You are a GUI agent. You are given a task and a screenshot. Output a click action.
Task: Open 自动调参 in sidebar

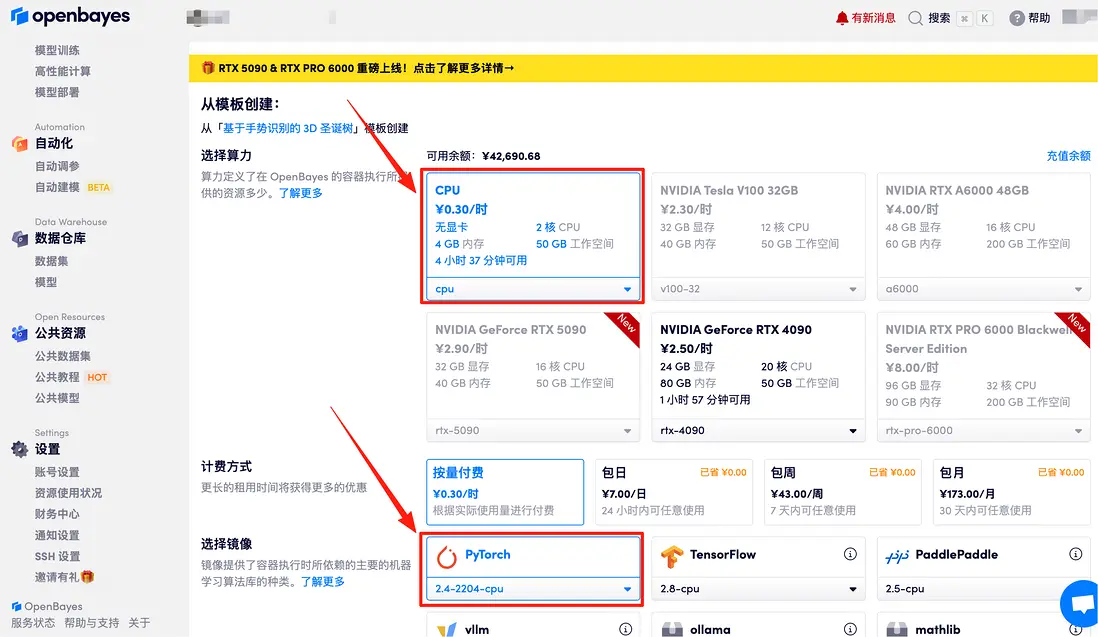[57, 166]
